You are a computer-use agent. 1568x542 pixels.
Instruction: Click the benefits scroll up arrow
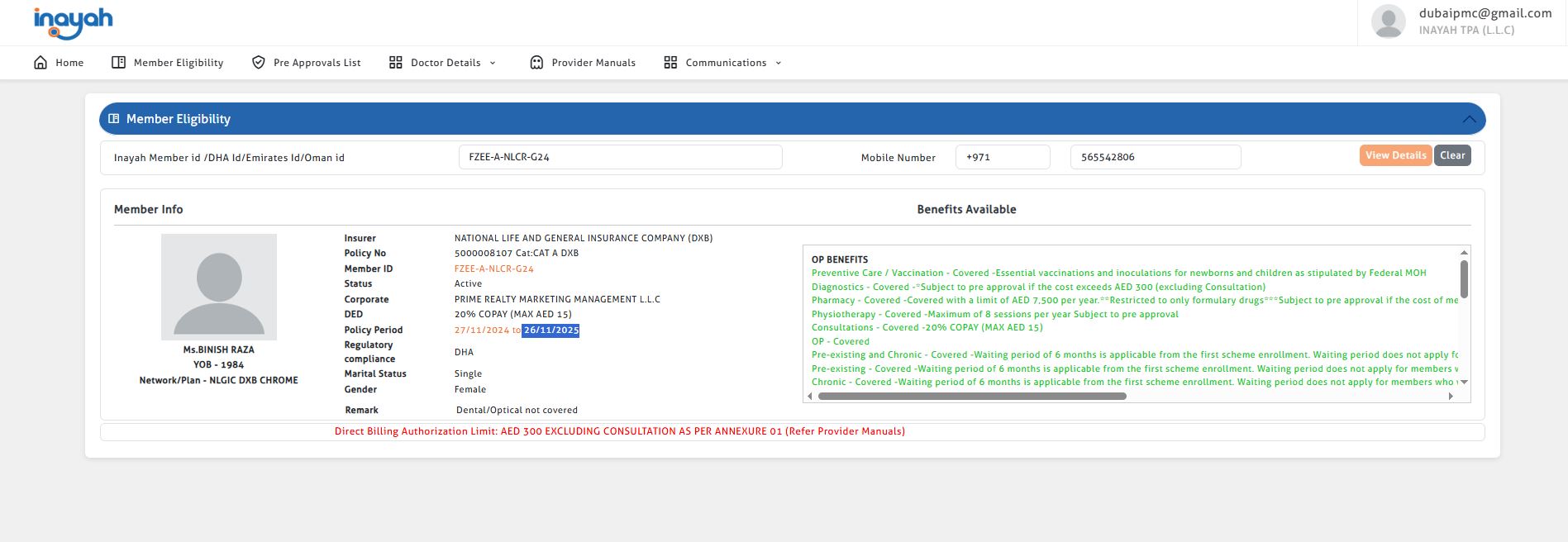(x=1464, y=252)
